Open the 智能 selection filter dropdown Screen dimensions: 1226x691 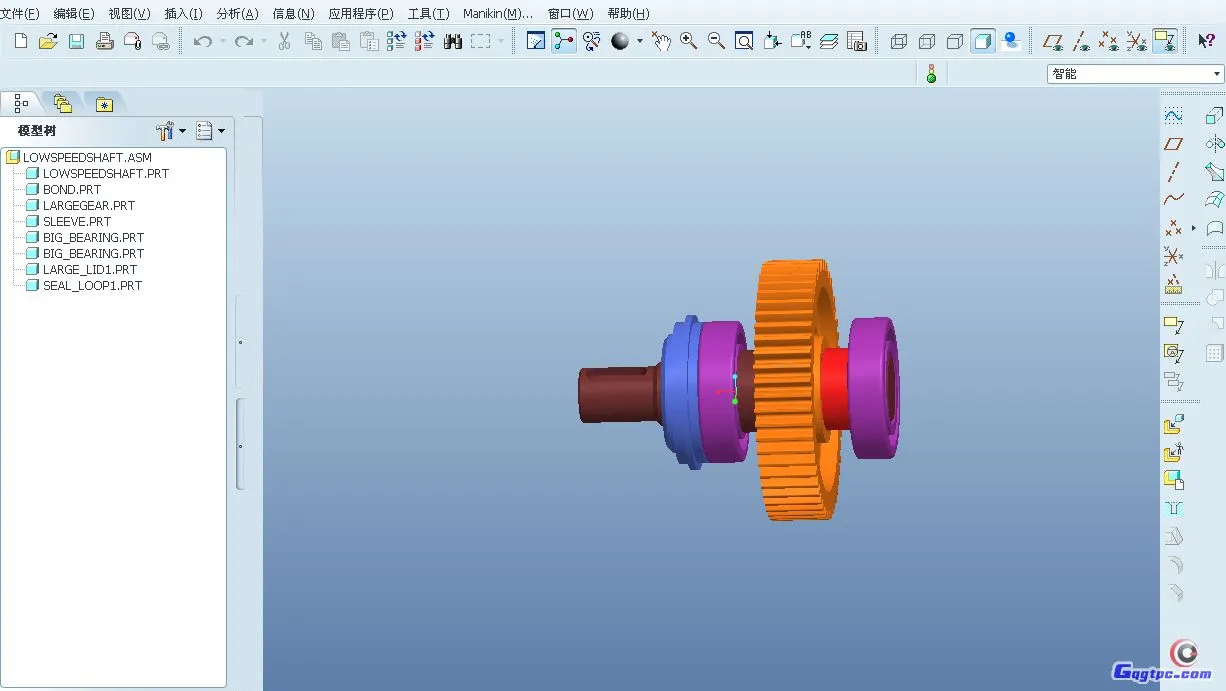pyautogui.click(x=1134, y=74)
